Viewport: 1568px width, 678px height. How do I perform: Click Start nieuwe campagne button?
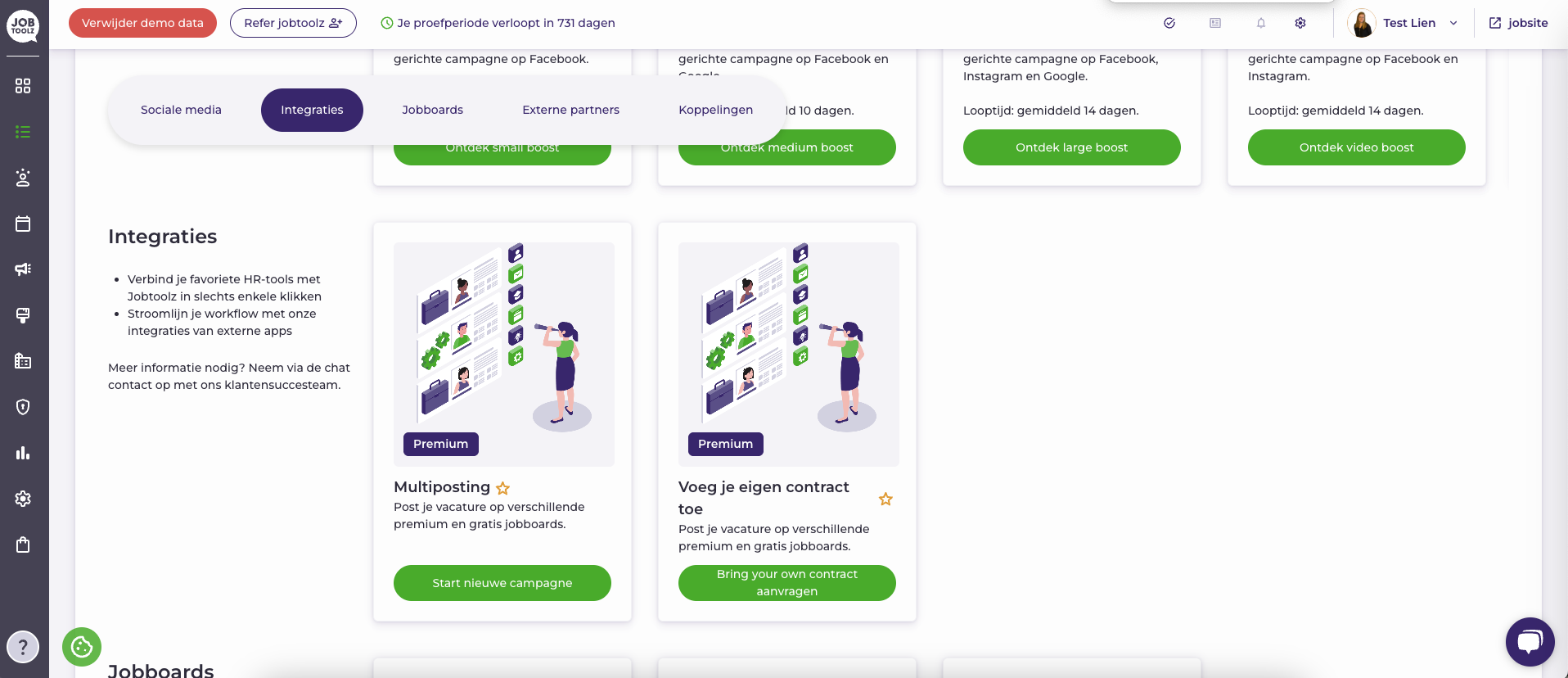[502, 583]
